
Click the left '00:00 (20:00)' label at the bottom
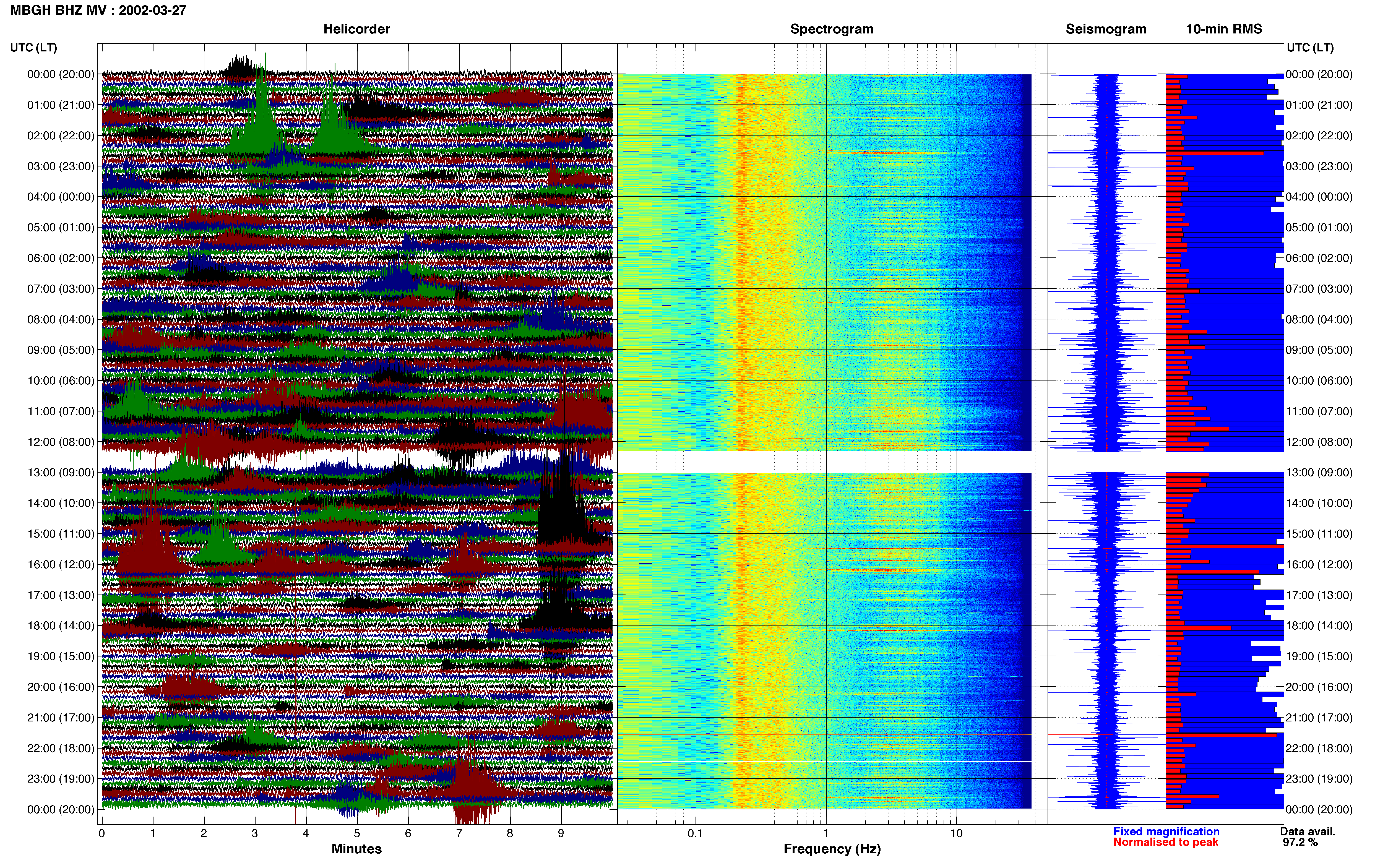coord(61,809)
